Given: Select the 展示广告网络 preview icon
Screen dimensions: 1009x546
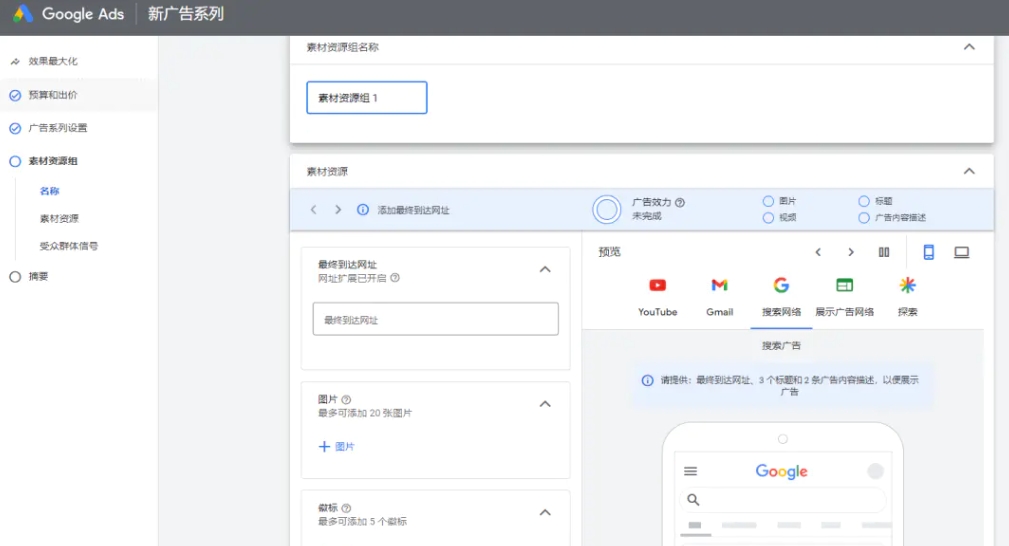Looking at the screenshot, I should [x=844, y=286].
